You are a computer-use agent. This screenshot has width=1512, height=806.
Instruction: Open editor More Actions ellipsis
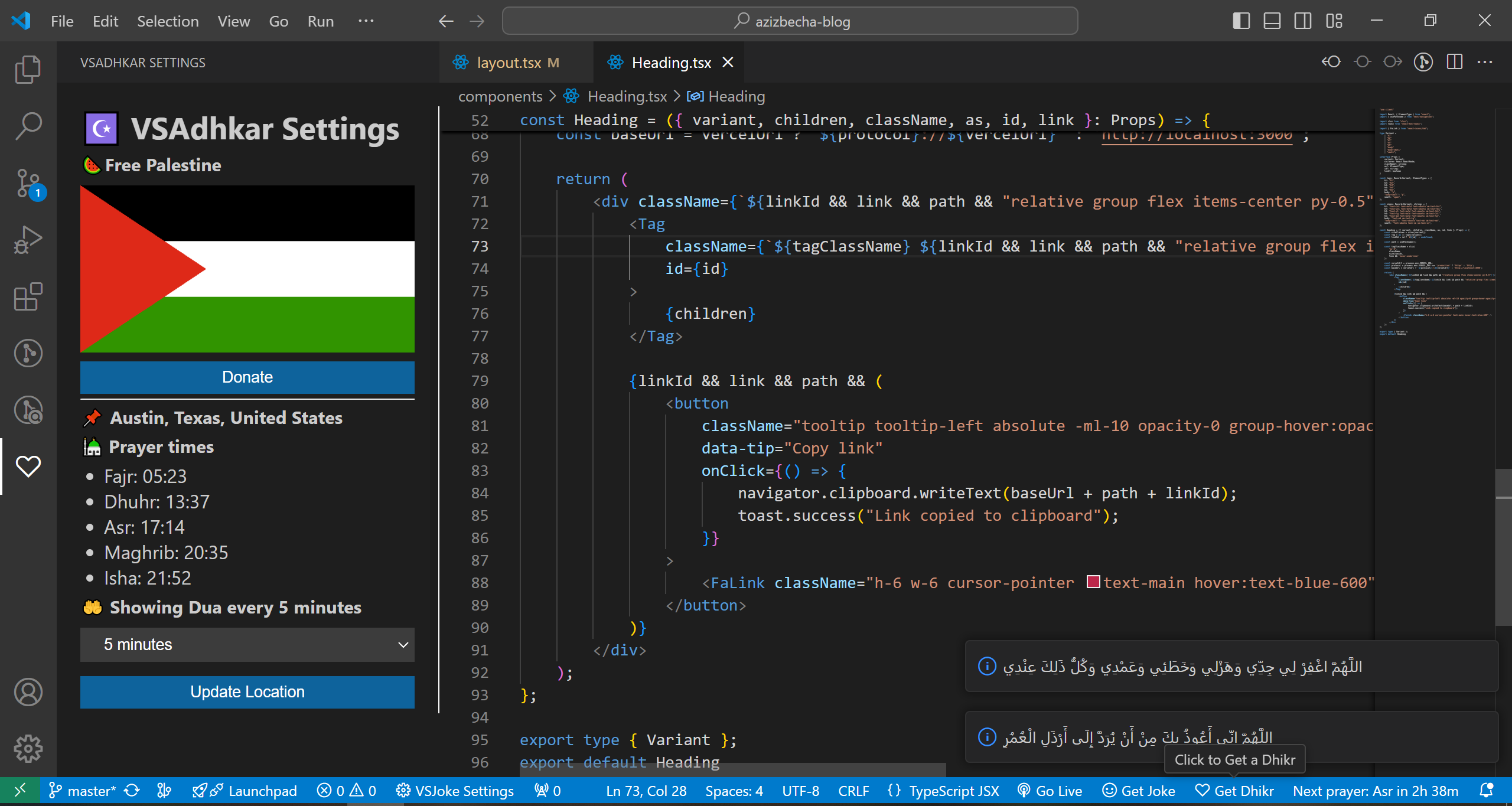click(x=1485, y=62)
